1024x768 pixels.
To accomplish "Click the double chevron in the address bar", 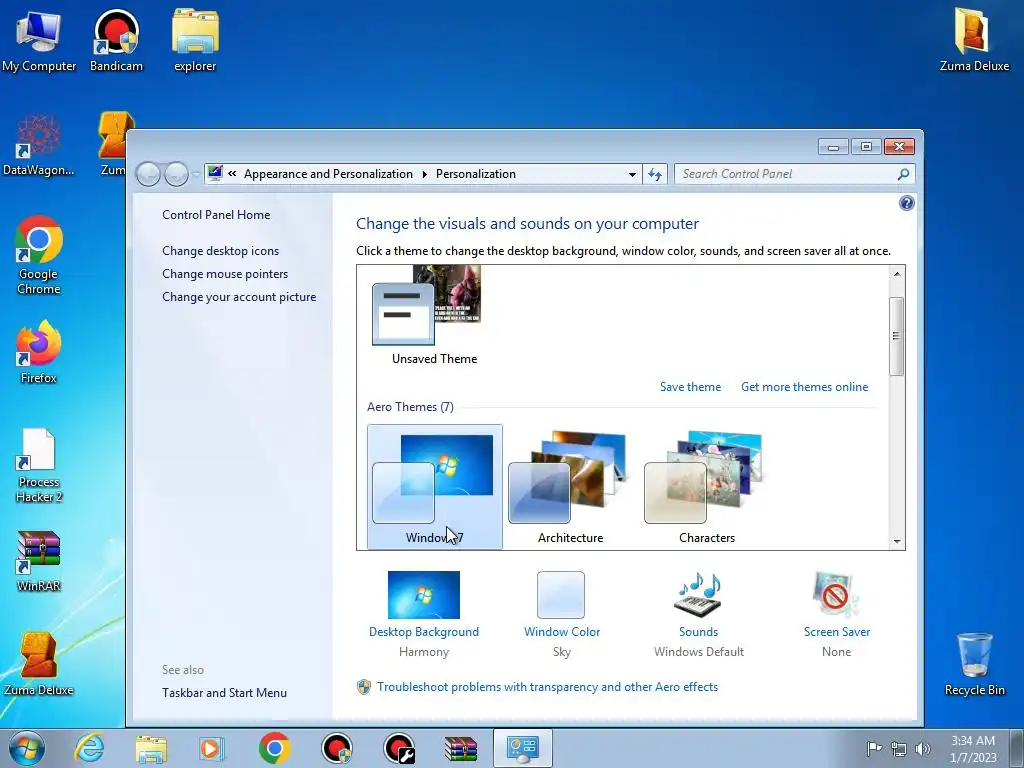I will click(232, 174).
